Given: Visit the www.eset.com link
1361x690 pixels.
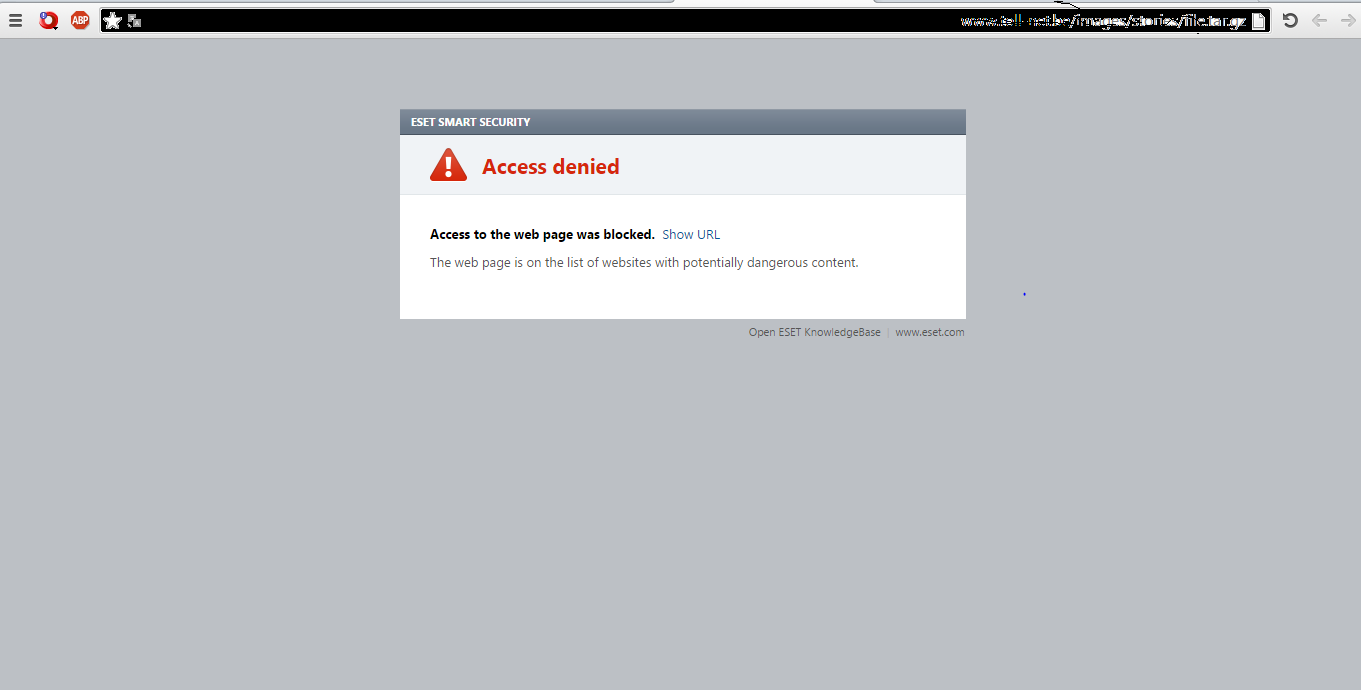Looking at the screenshot, I should (x=930, y=332).
